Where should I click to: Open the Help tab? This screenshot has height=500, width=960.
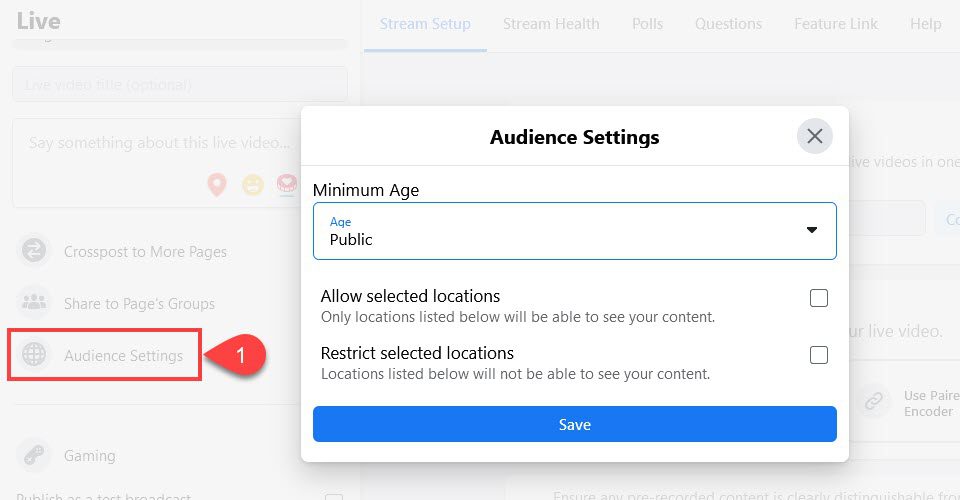926,24
